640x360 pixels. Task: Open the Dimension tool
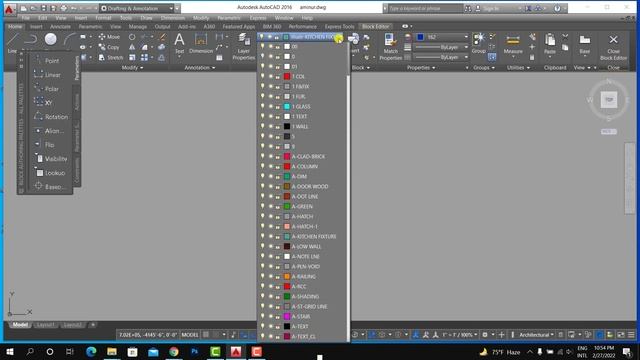click(201, 44)
